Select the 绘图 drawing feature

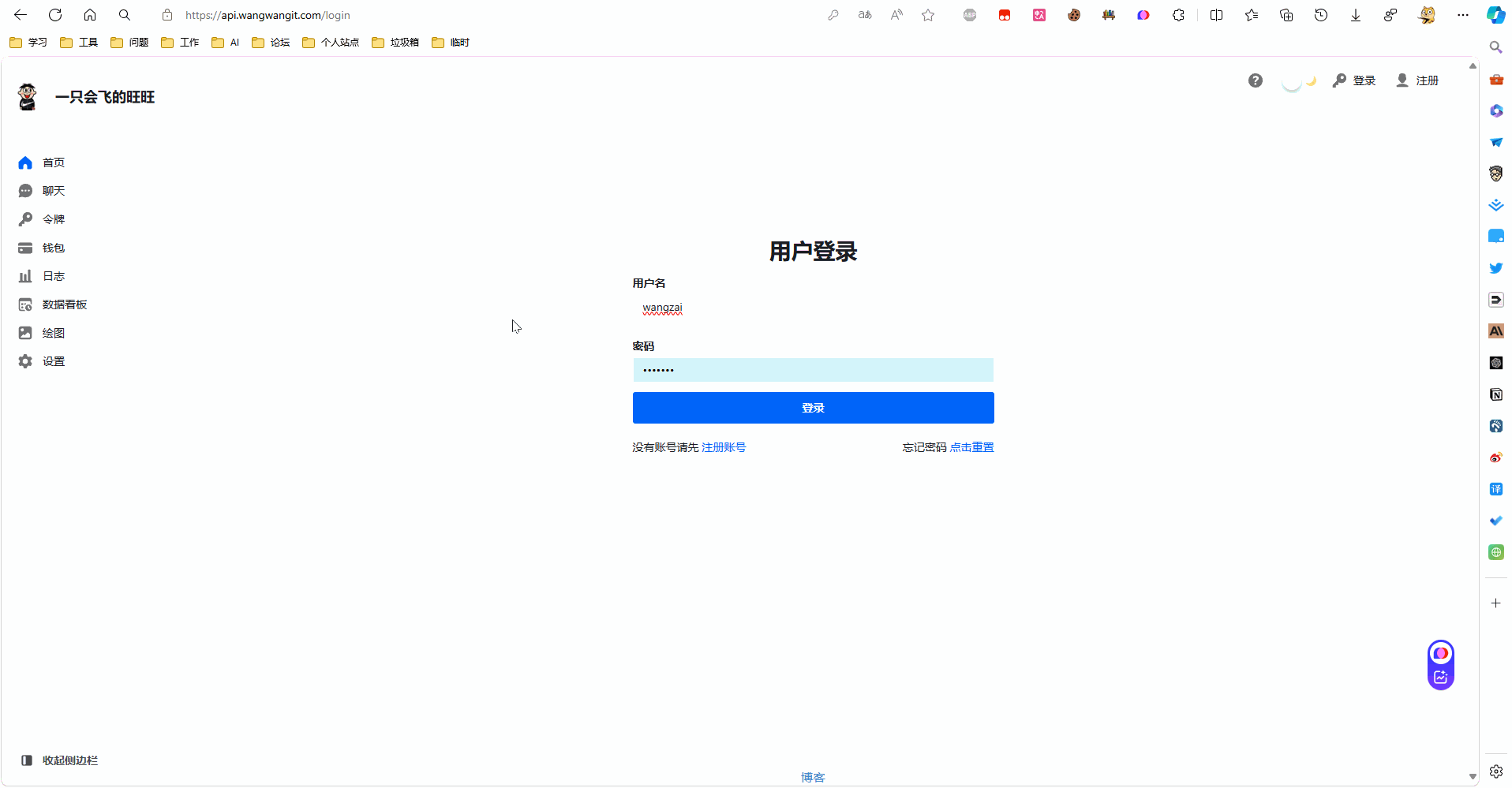point(54,332)
